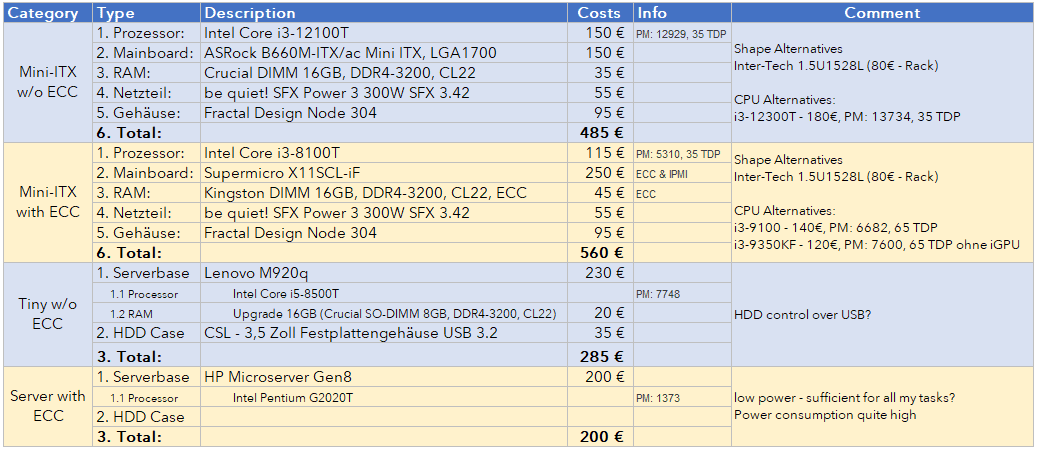1038x451 pixels.
Task: Click the '1.2 RAM' type cell
Action: click(x=147, y=313)
